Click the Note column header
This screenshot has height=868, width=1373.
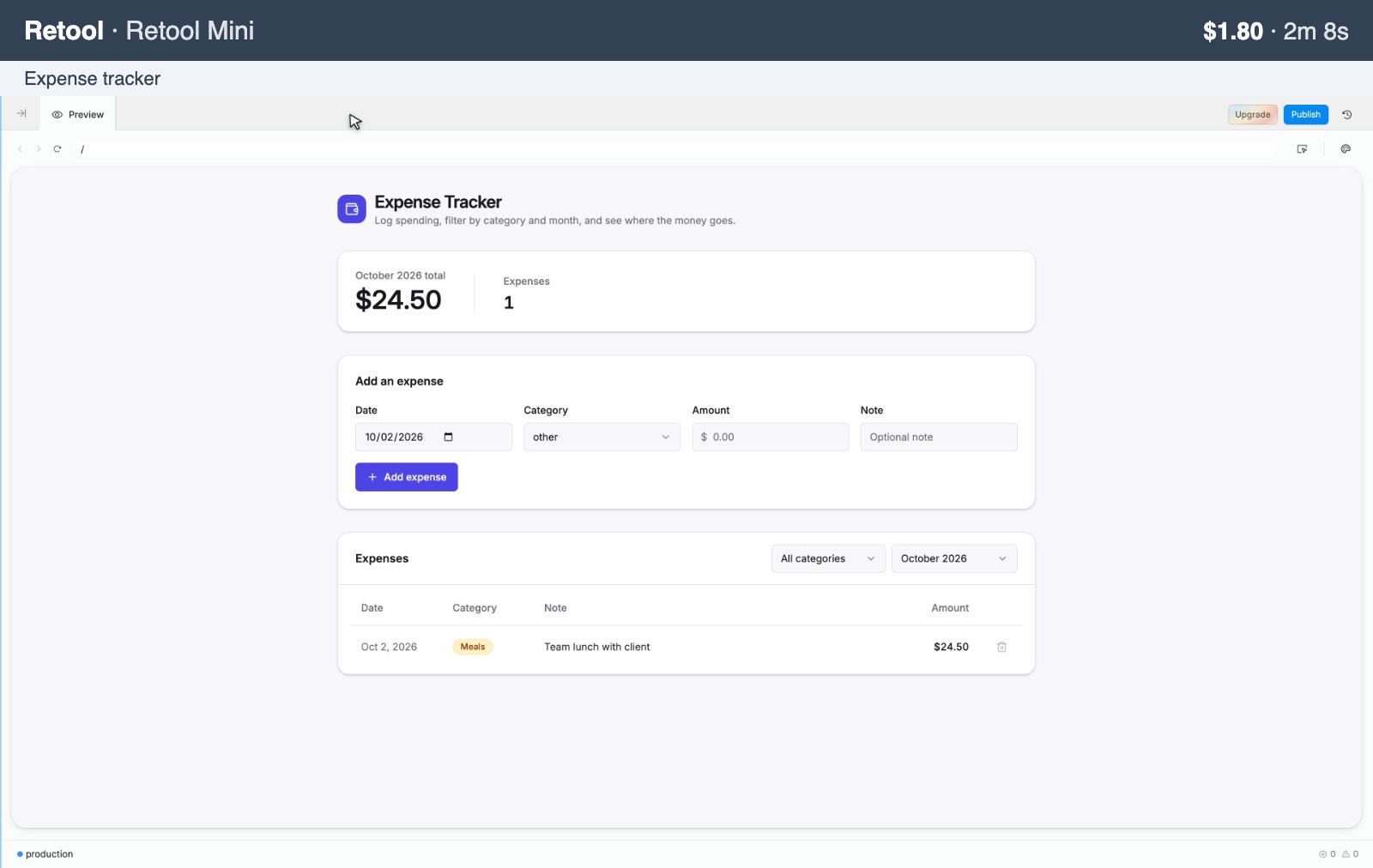click(x=555, y=608)
